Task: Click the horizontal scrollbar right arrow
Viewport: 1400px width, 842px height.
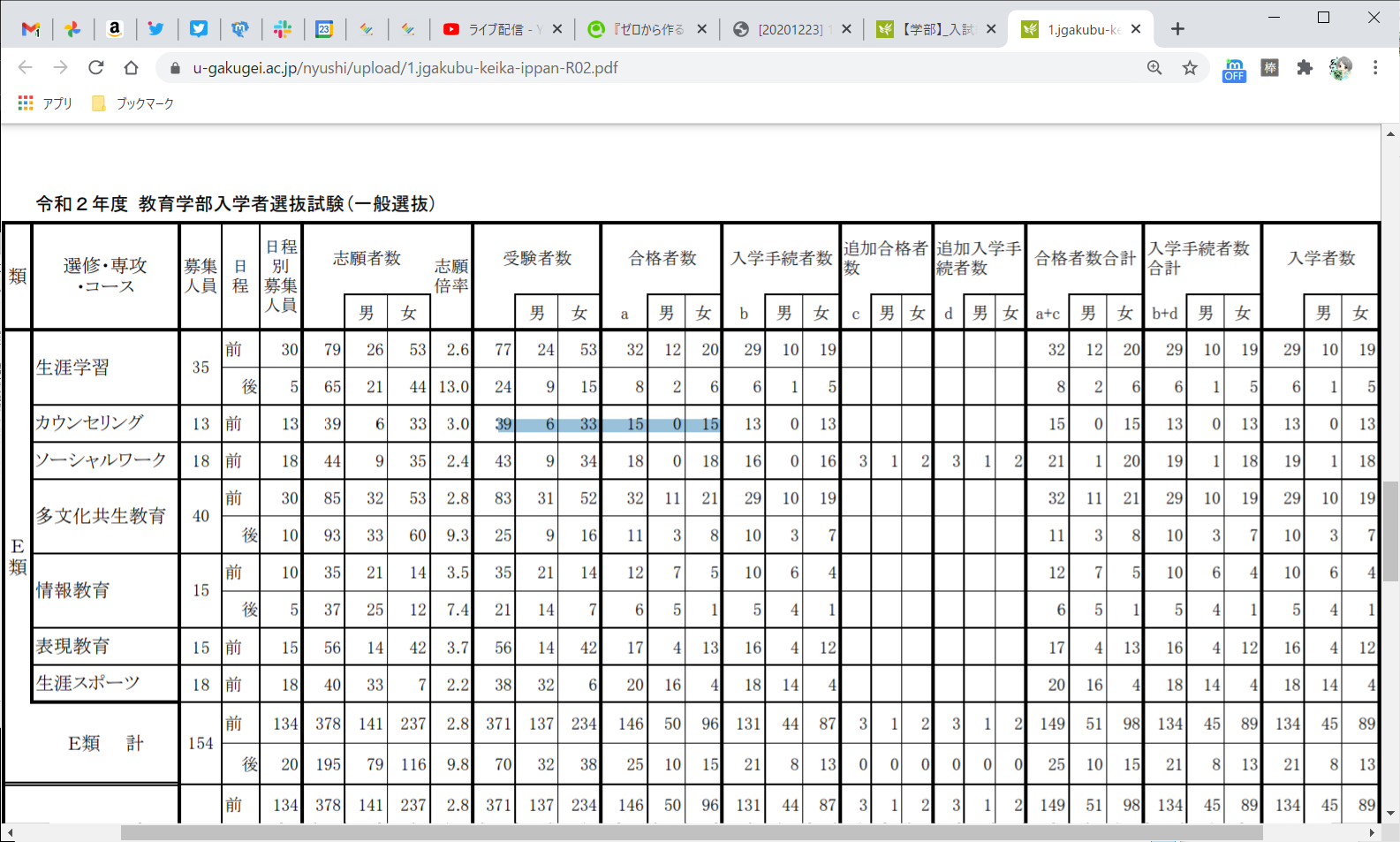Action: tap(1372, 832)
